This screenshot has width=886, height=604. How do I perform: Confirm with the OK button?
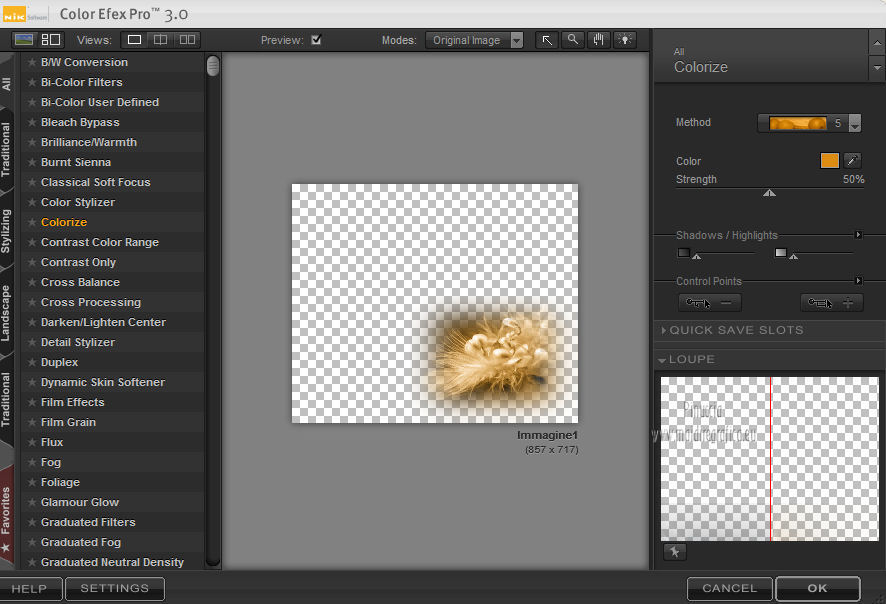coord(818,589)
